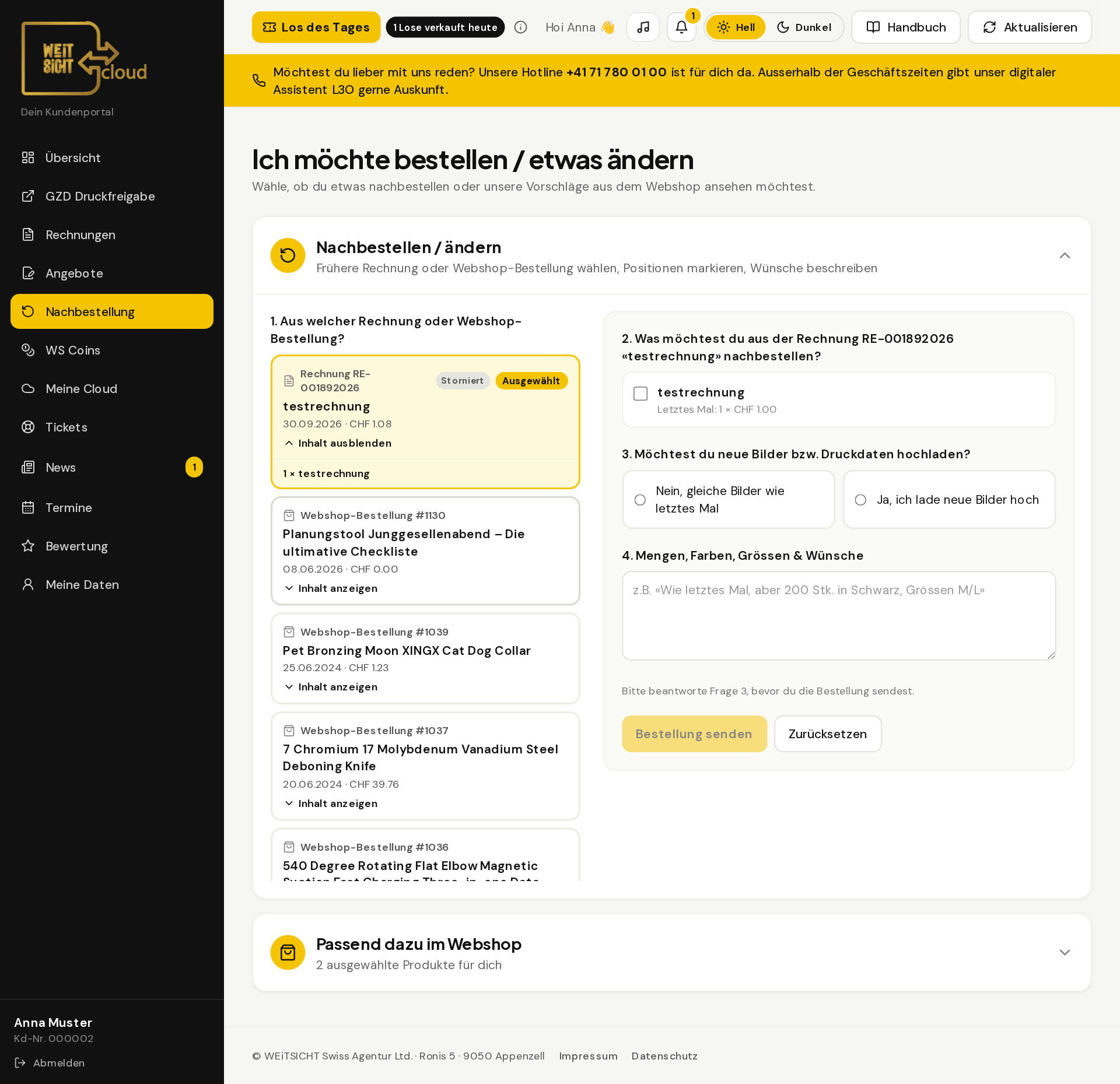The height and width of the screenshot is (1084, 1120).
Task: Click the Mengen, Farben, Grössen & Wünsche text area
Action: click(839, 616)
